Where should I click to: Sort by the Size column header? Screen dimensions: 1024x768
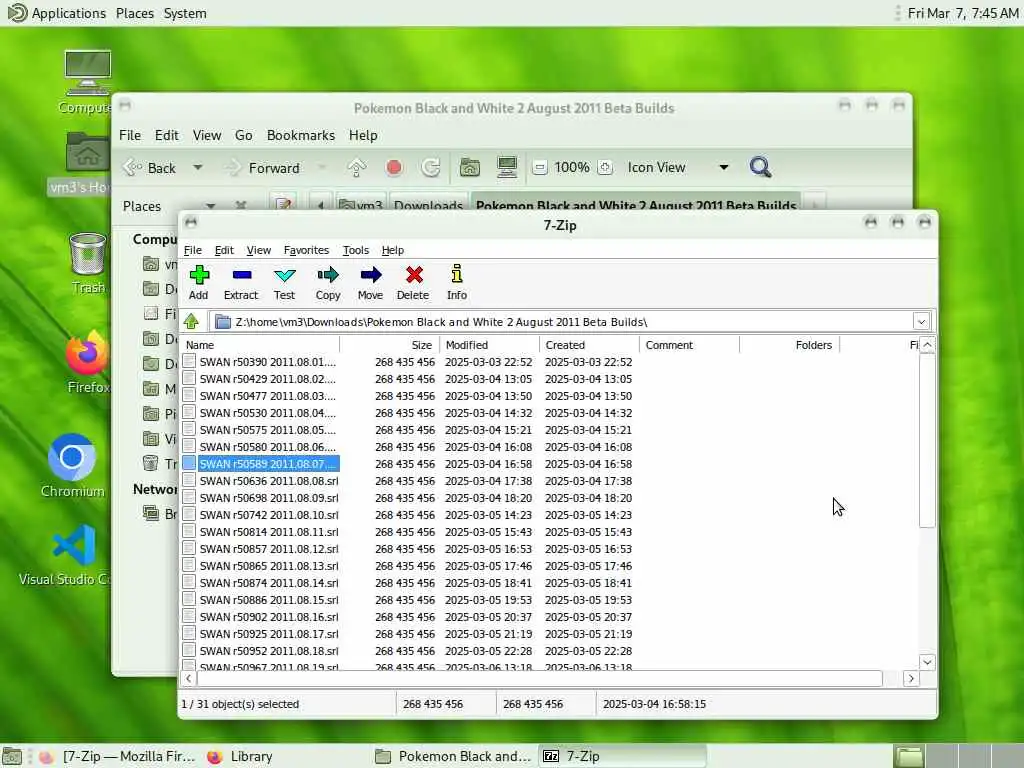pyautogui.click(x=389, y=345)
